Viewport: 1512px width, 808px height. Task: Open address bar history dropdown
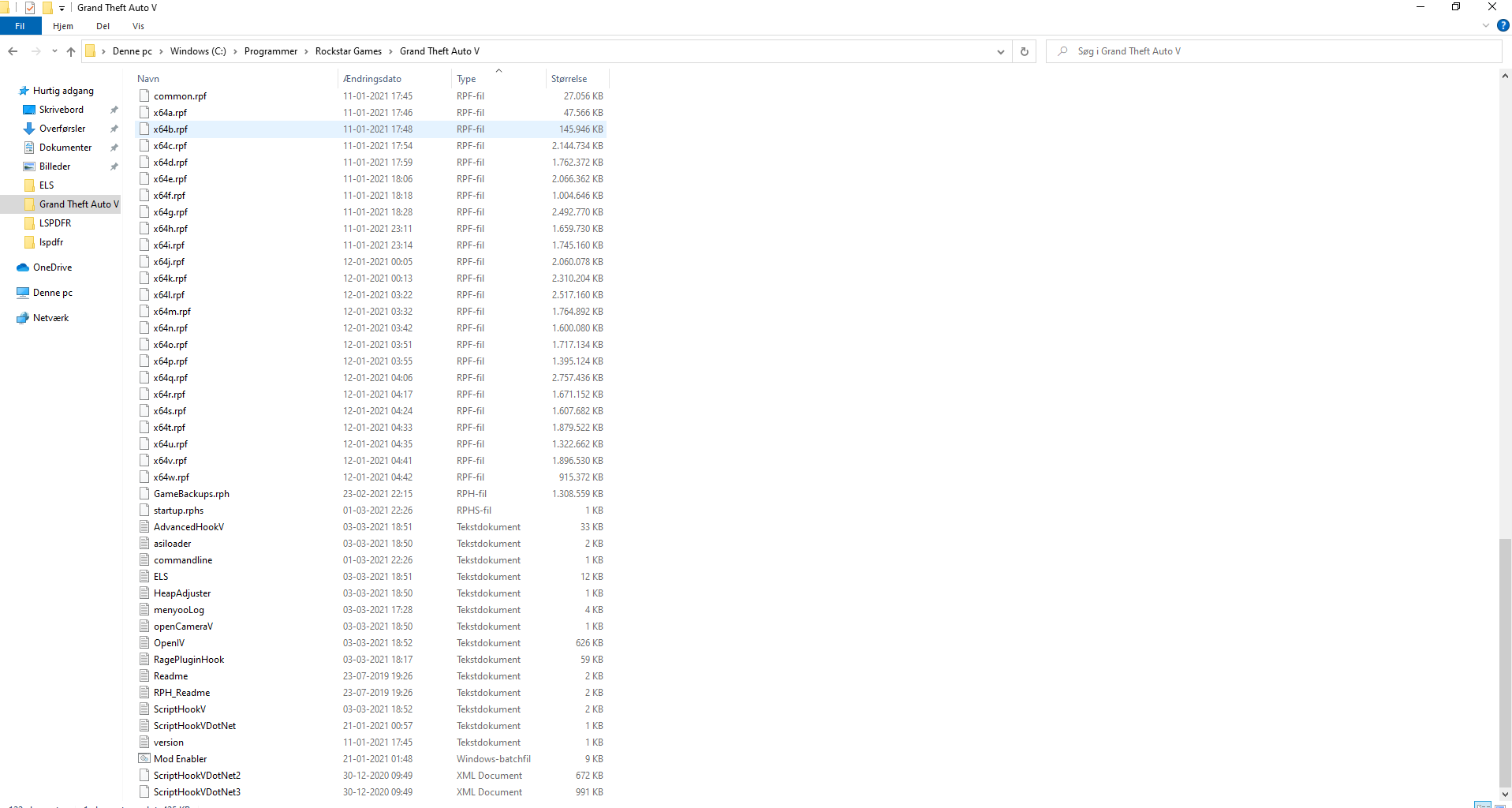coord(1001,51)
